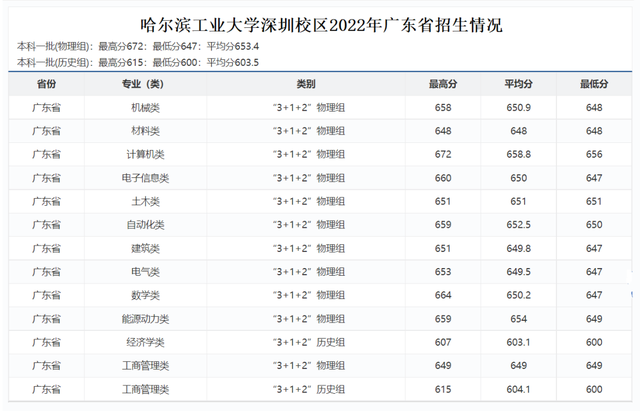This screenshot has height=411, width=640.
Task: Click highest score 664 for 数学类
Action: coord(443,295)
